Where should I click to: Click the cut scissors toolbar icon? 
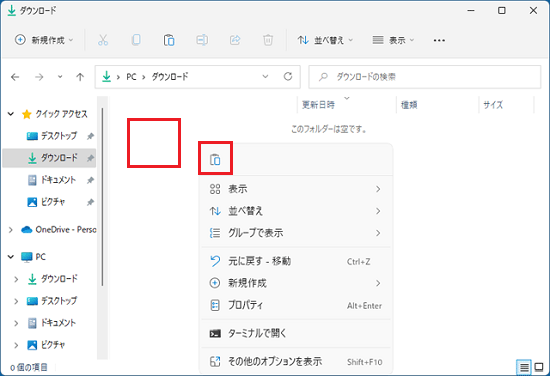[x=103, y=40]
